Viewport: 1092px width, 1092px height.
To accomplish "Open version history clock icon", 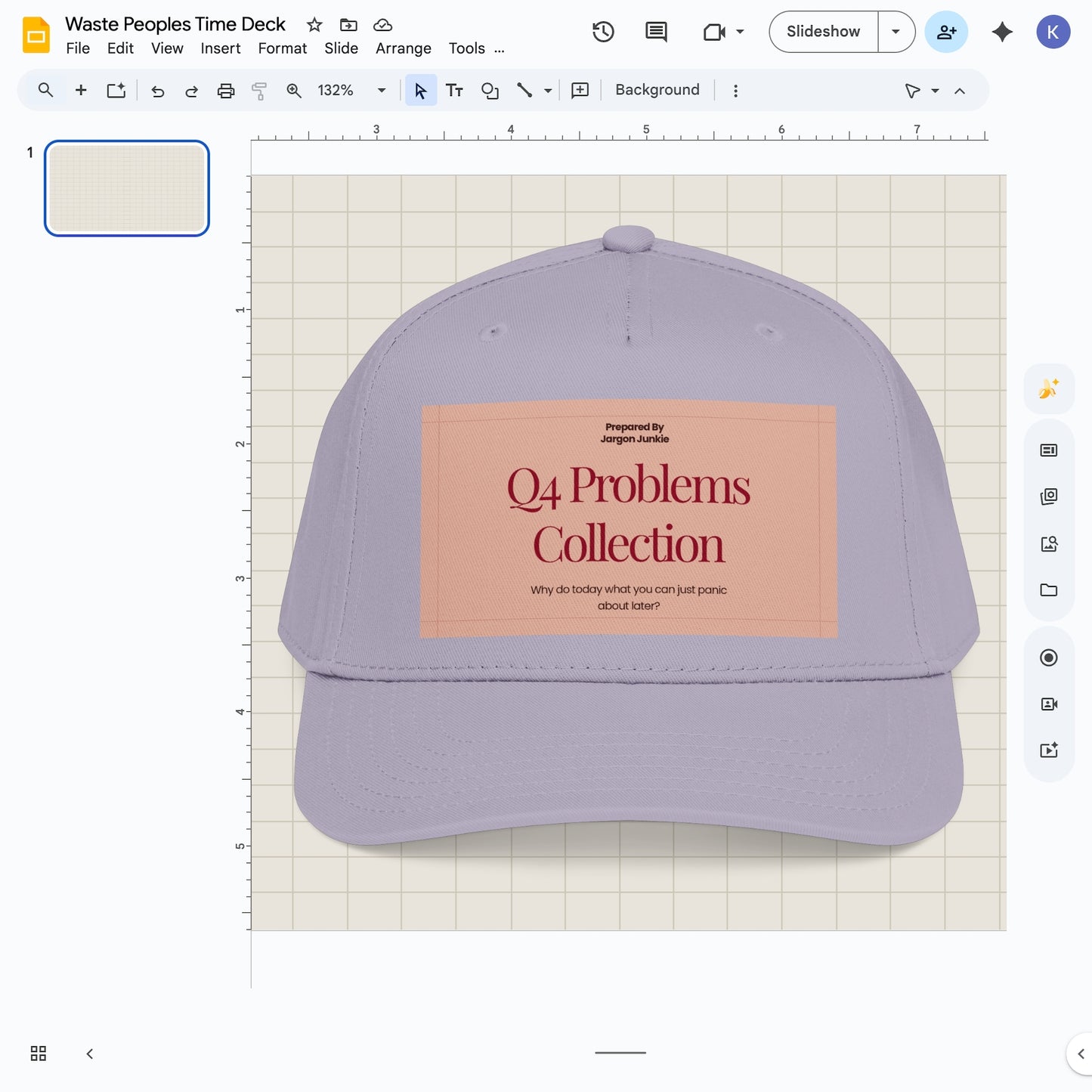I will pyautogui.click(x=603, y=32).
